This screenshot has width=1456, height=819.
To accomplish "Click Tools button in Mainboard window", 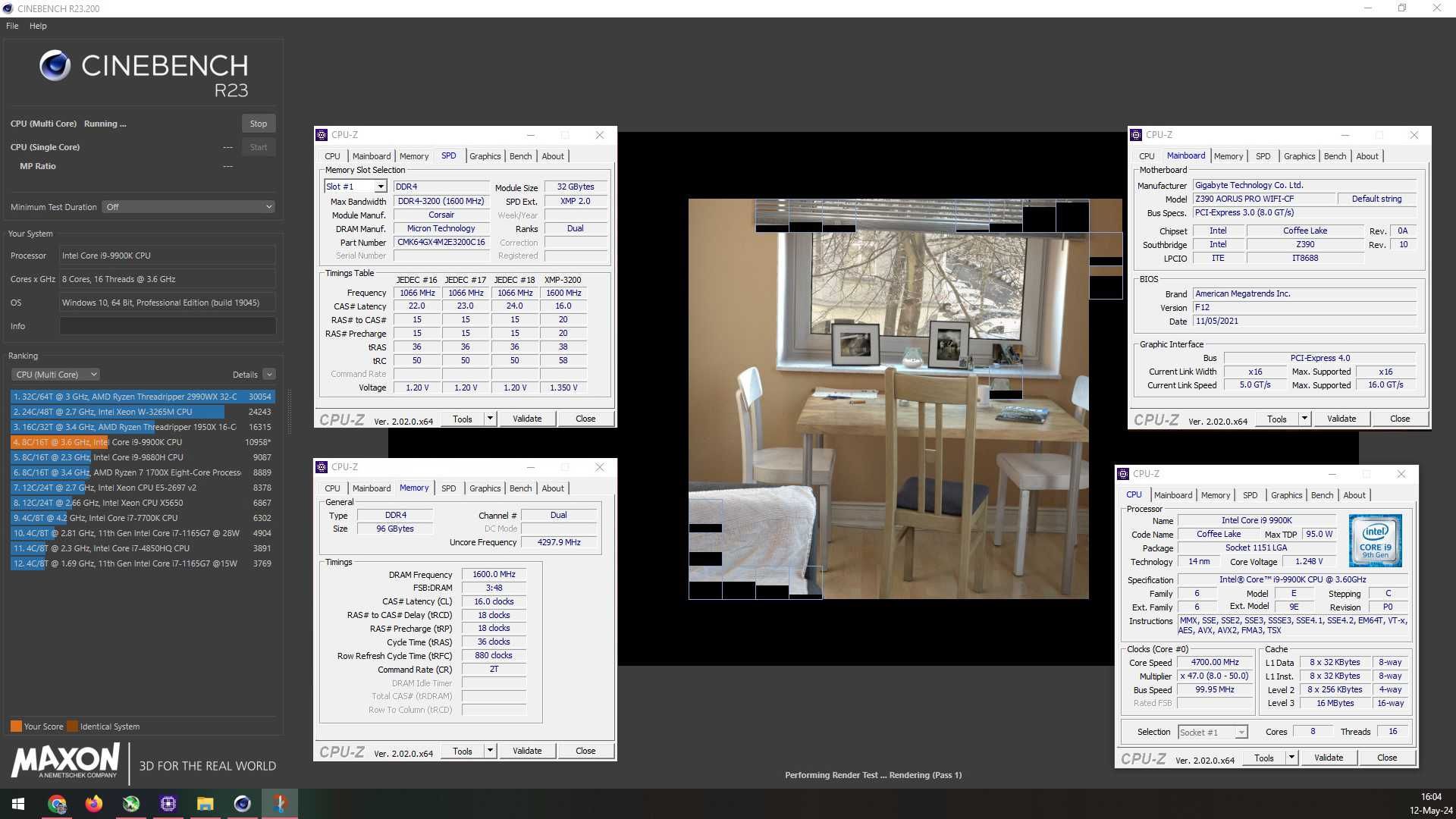I will 1277,419.
